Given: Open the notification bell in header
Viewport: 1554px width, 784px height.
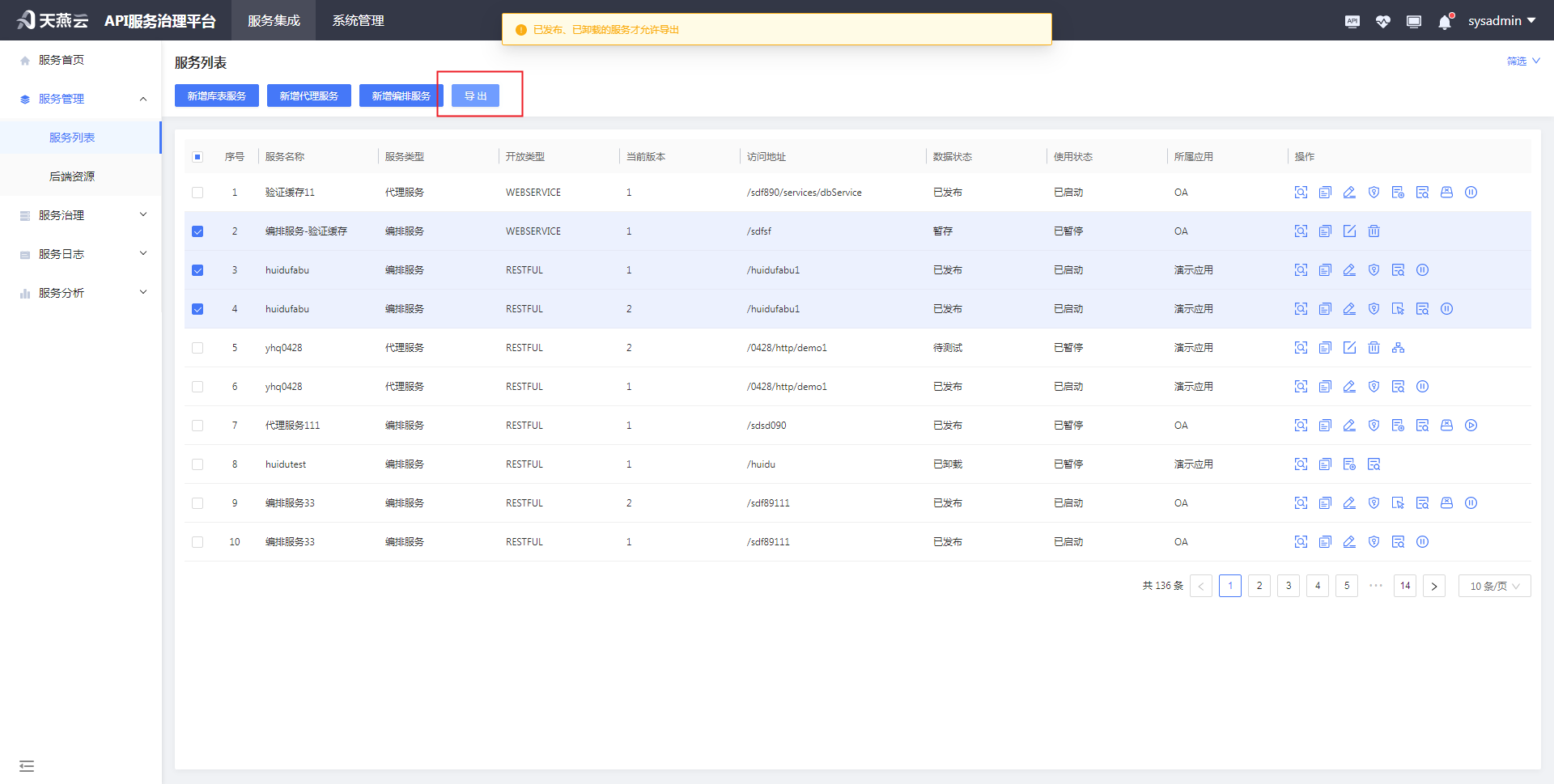Looking at the screenshot, I should (1445, 22).
